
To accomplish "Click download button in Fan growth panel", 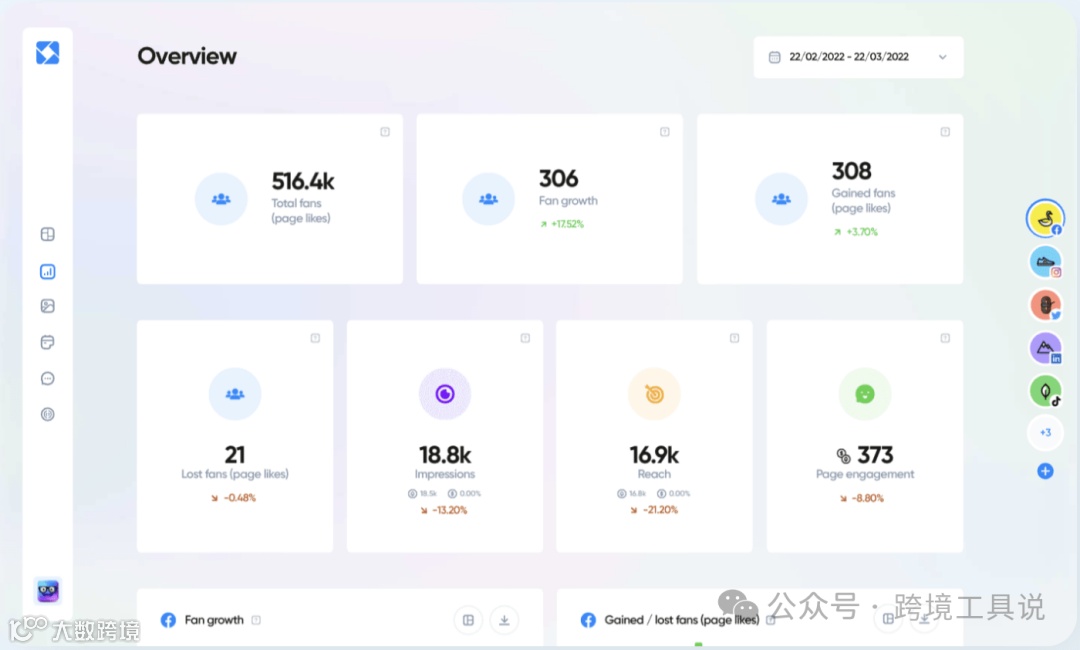I will click(x=504, y=620).
